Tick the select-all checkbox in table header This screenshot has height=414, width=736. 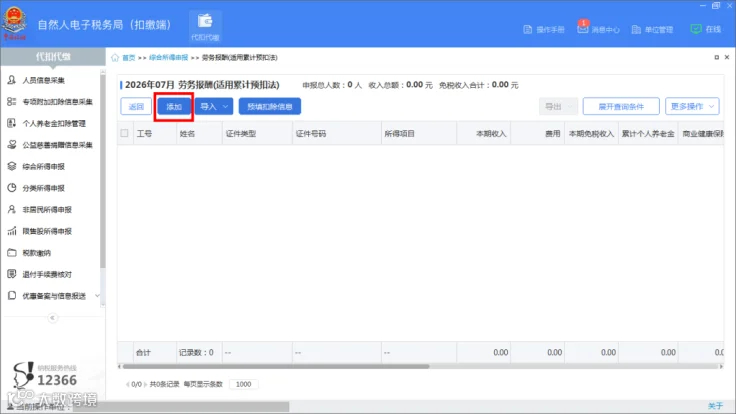pos(124,133)
